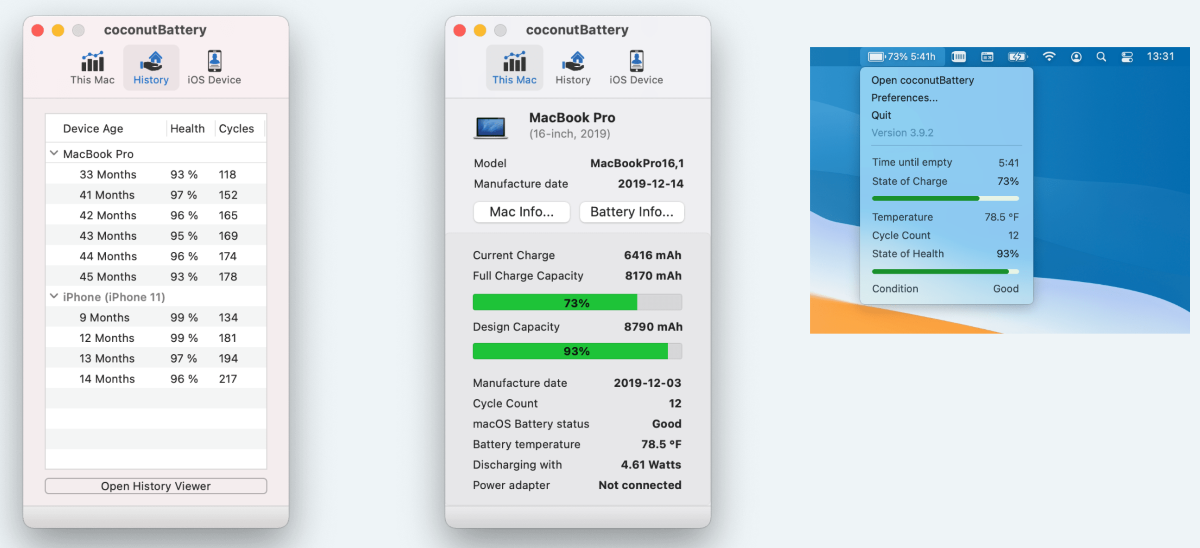Click the 93% design capacity bar
1200x548 pixels.
pos(577,351)
